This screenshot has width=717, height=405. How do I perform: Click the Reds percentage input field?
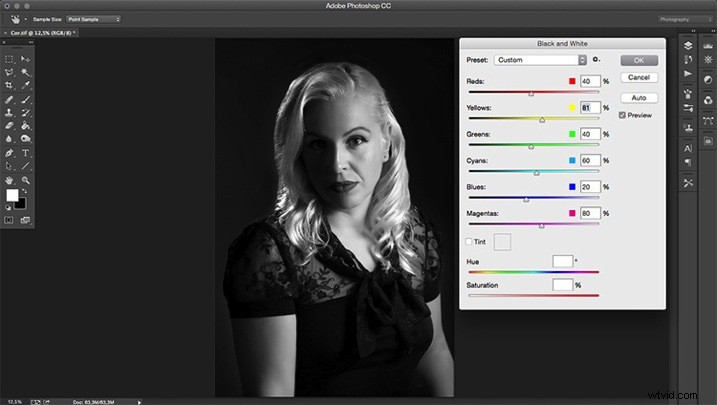(590, 81)
